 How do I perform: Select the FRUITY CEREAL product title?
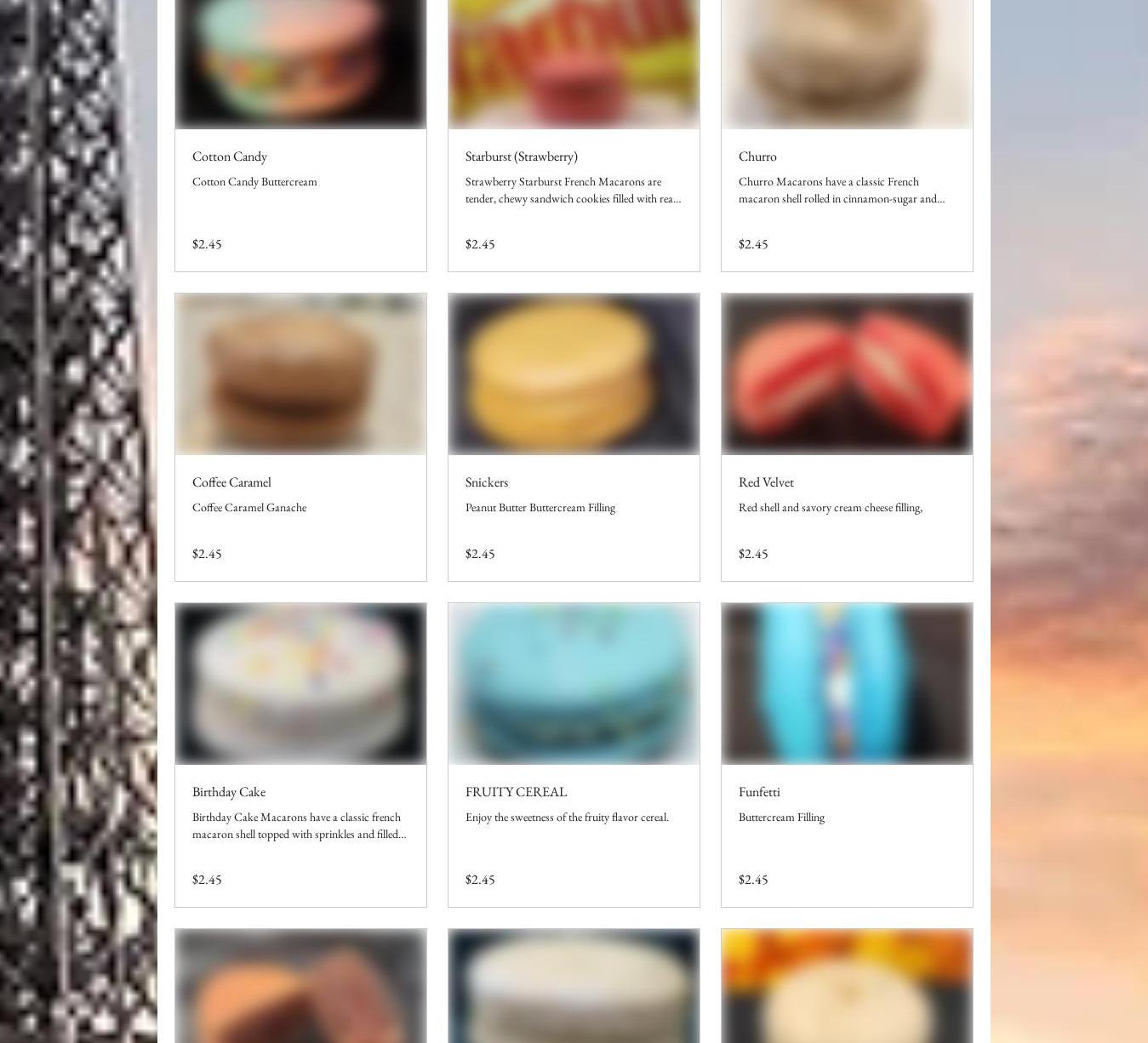point(516,791)
